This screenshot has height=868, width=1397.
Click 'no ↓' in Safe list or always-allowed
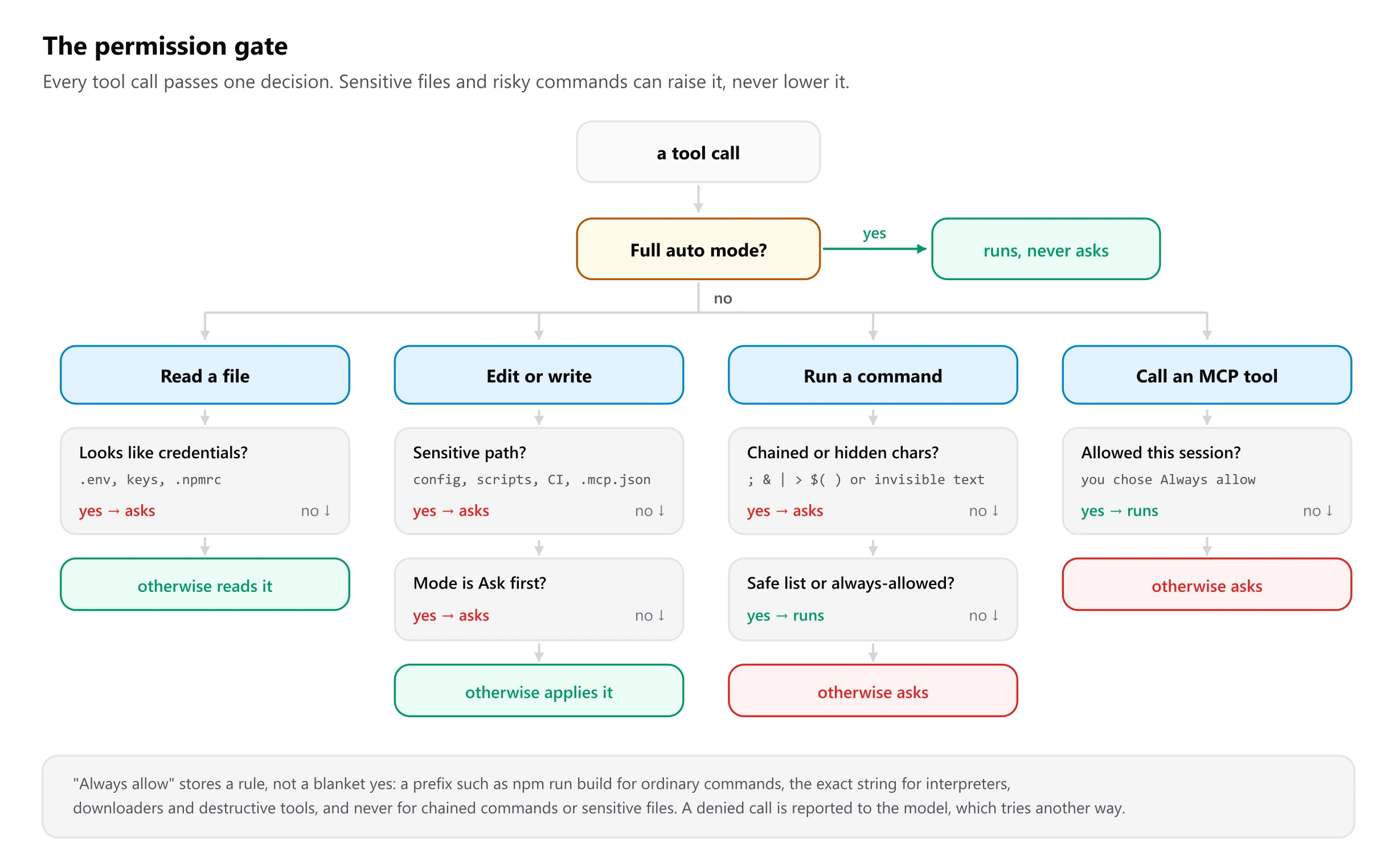coord(984,615)
